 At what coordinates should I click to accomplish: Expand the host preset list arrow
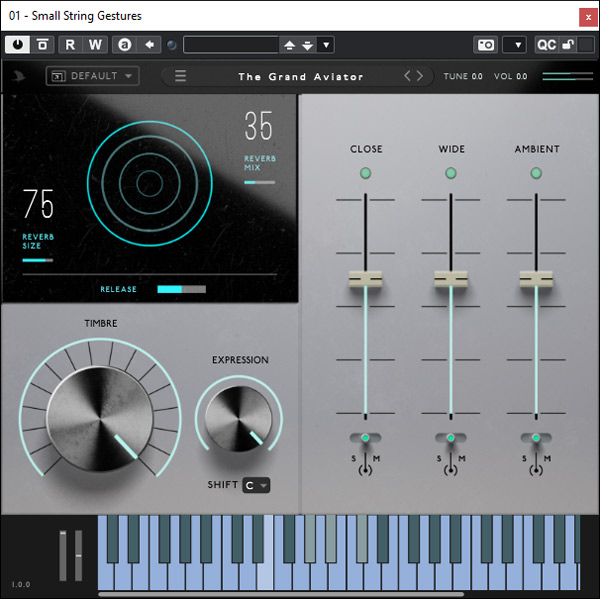pos(326,44)
